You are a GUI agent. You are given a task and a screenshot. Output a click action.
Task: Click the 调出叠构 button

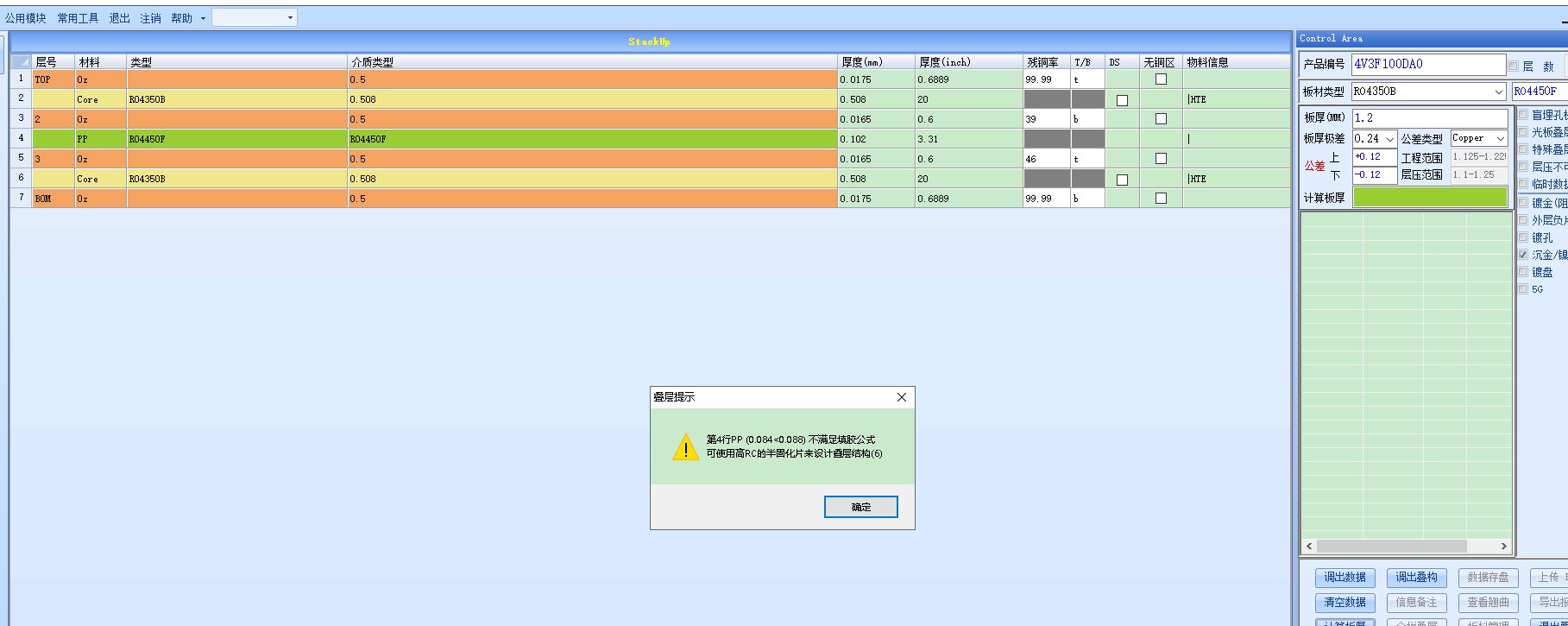1416,578
